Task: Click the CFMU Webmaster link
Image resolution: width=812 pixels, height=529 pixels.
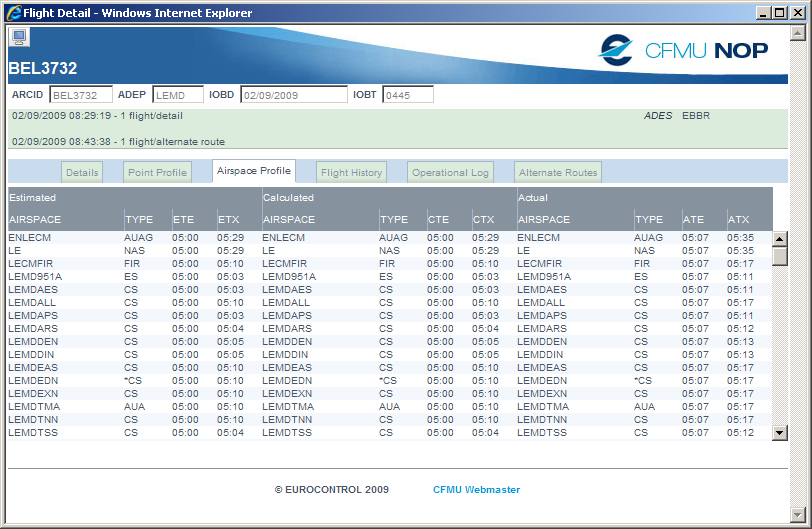Action: (x=476, y=490)
